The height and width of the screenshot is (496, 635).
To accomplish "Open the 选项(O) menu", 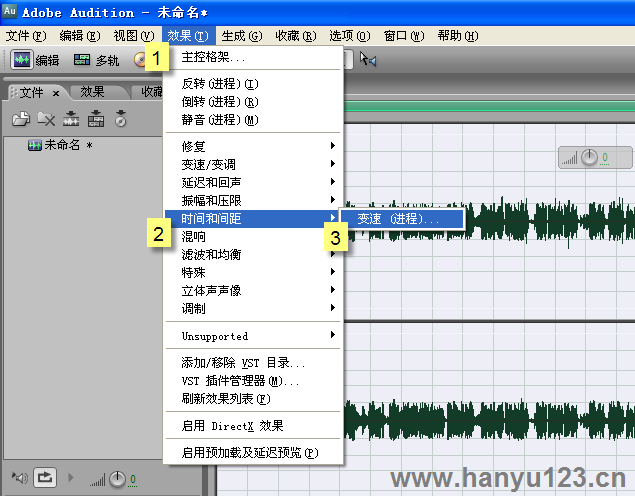I will point(349,36).
